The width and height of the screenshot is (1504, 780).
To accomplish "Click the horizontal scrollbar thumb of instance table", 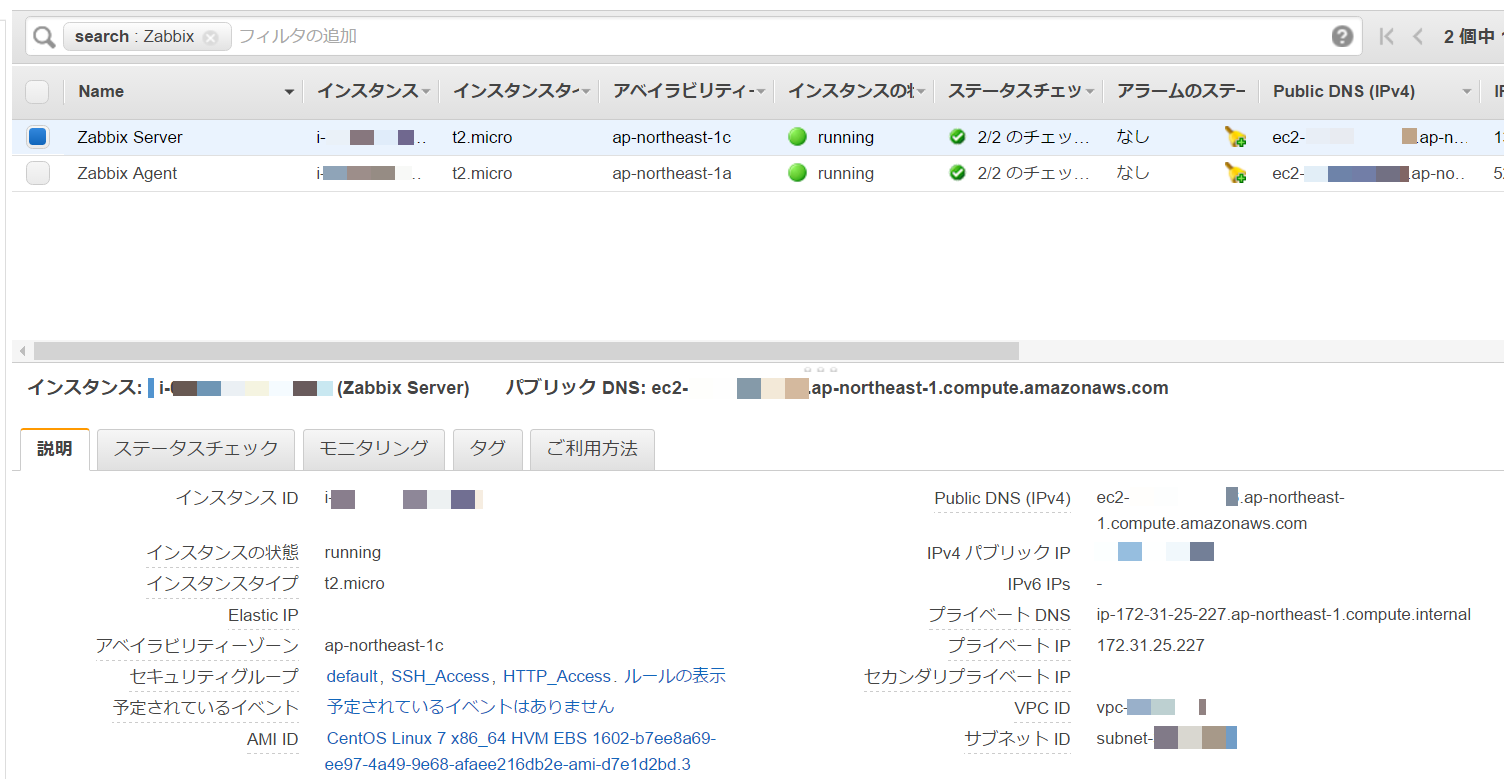I will (526, 351).
